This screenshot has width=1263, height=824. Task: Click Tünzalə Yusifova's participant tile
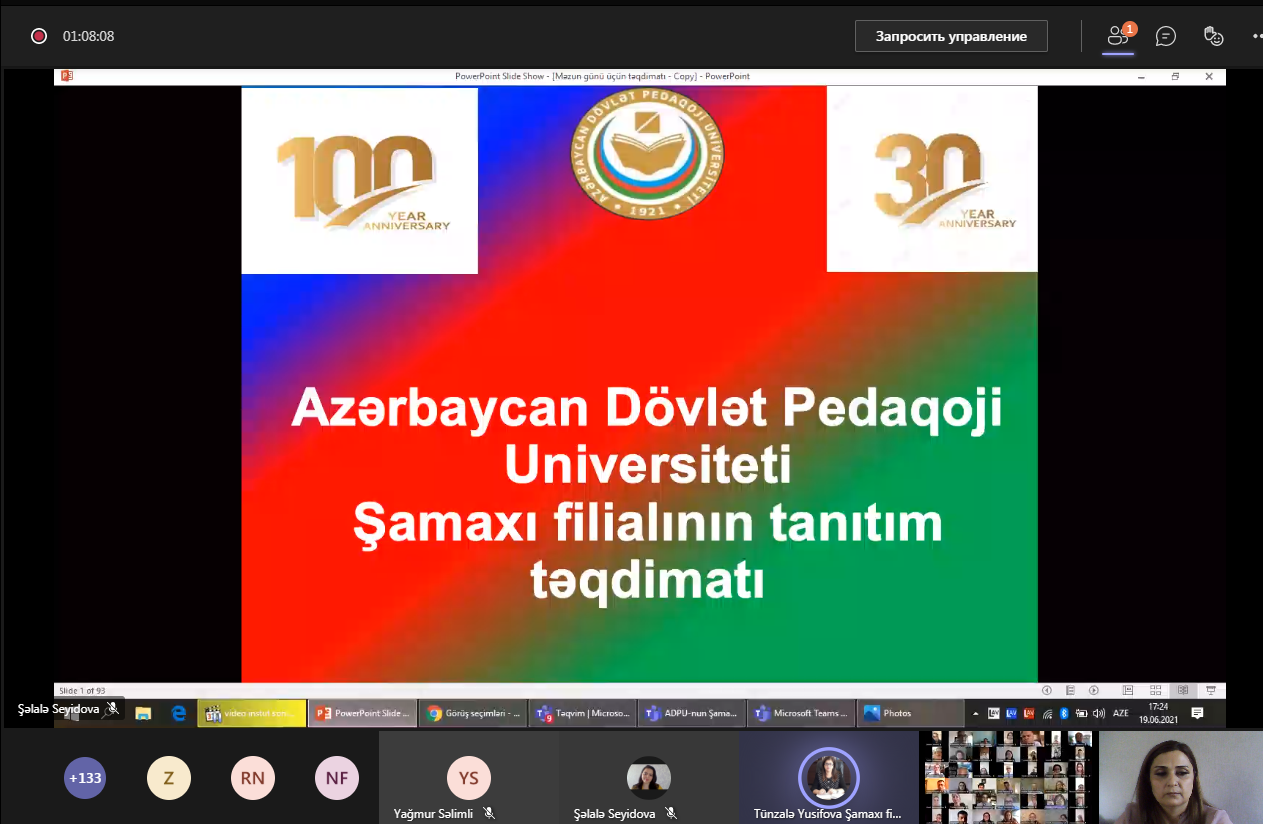tap(828, 778)
